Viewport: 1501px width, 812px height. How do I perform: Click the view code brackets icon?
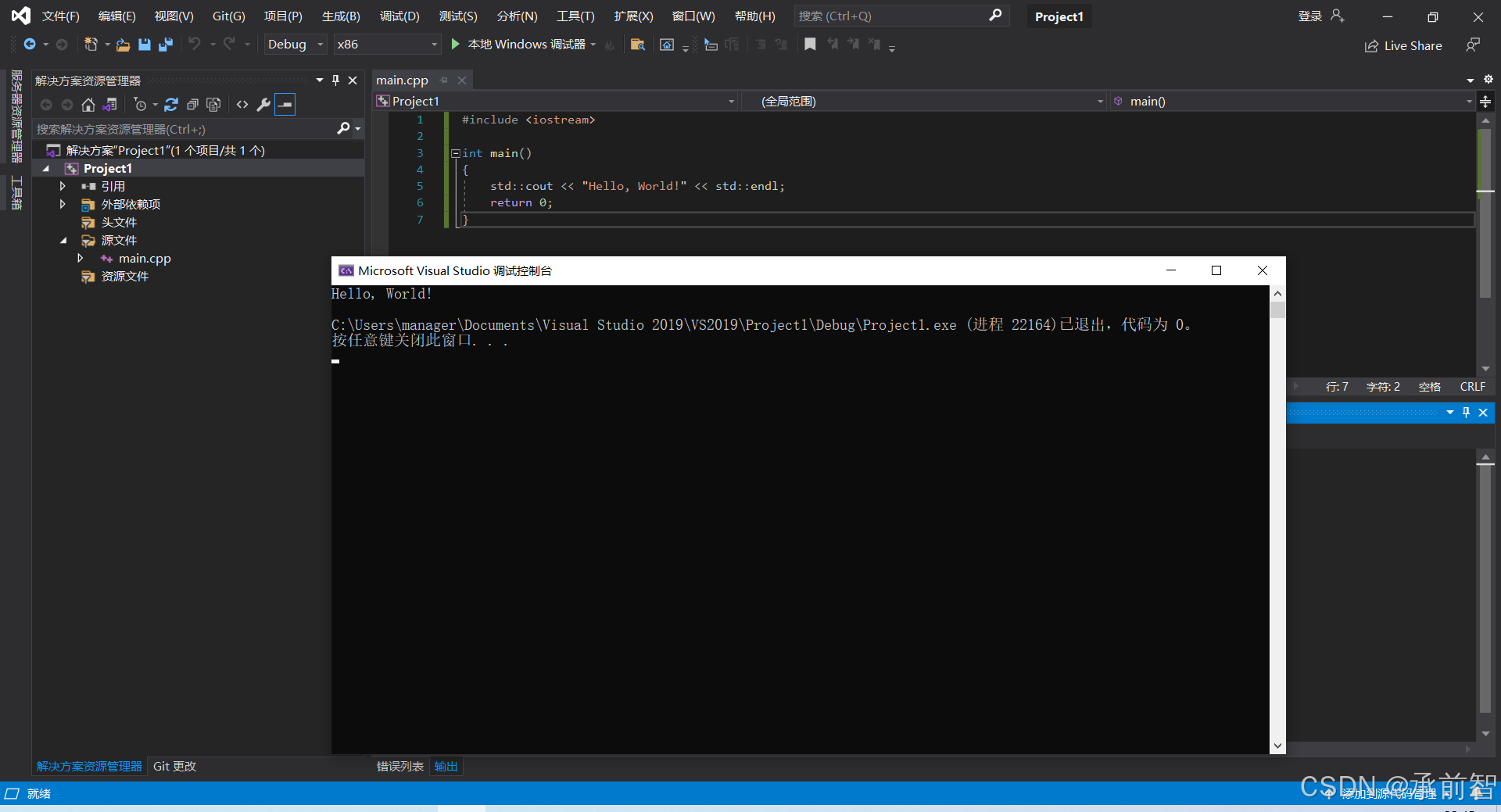(242, 104)
